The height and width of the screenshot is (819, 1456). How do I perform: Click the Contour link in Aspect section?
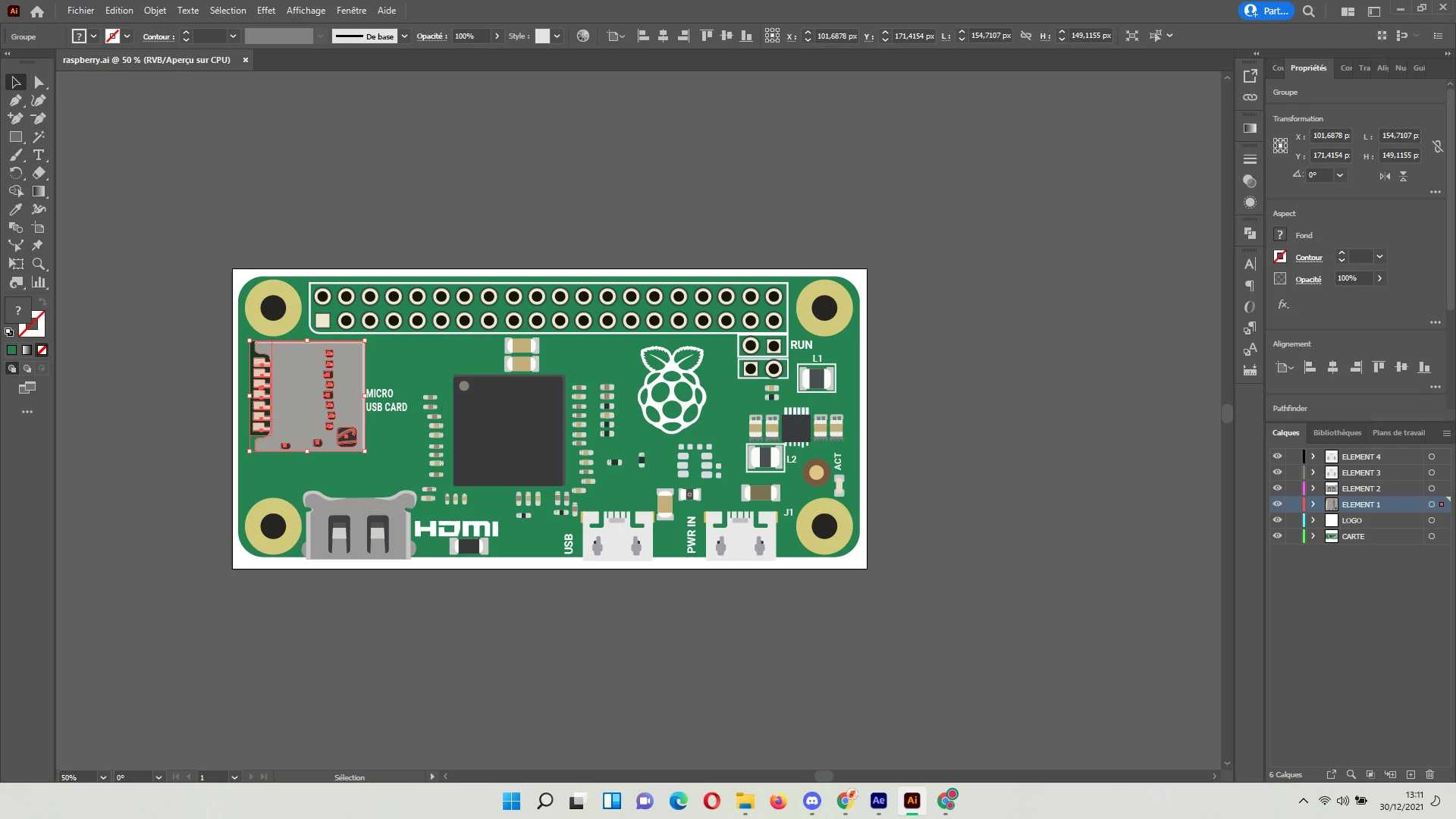pyautogui.click(x=1308, y=257)
